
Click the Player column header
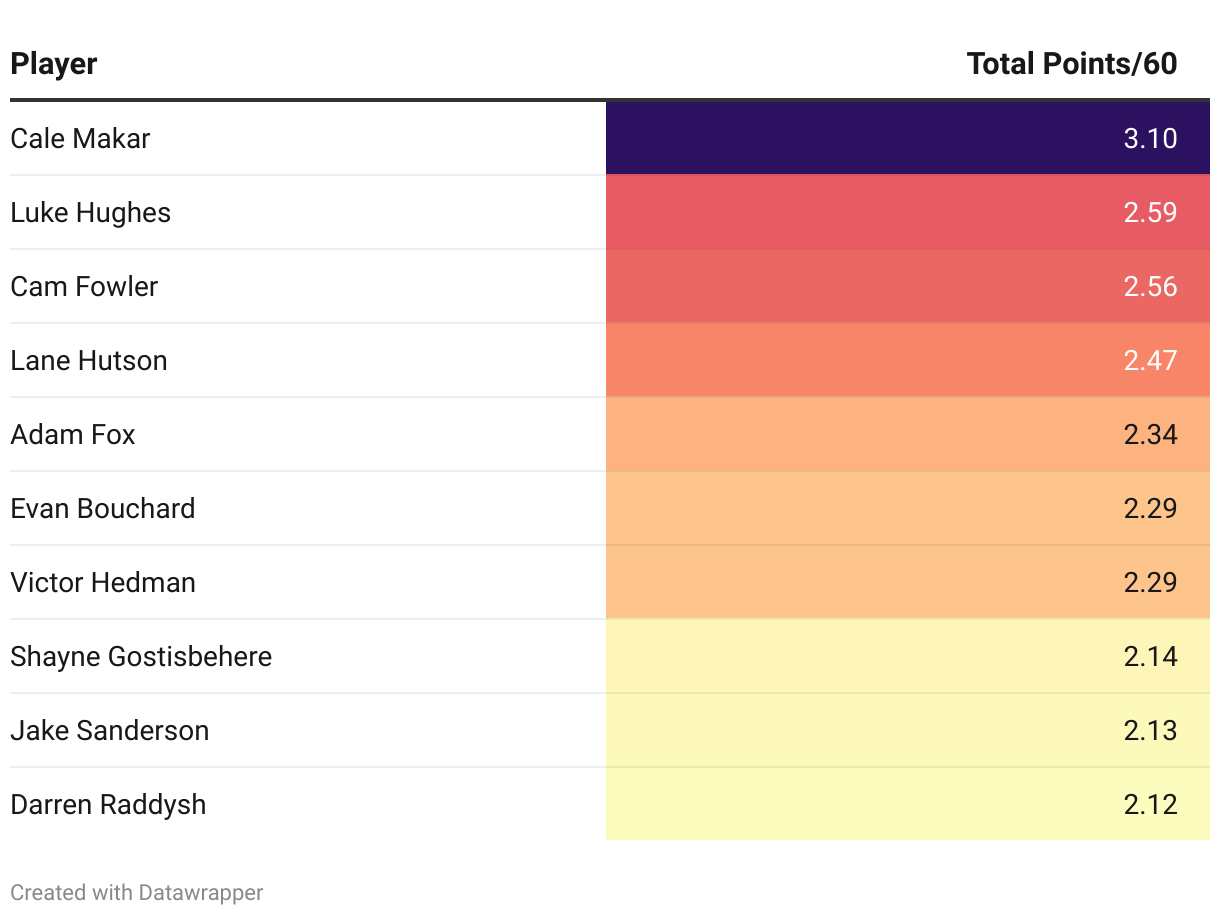[x=54, y=64]
